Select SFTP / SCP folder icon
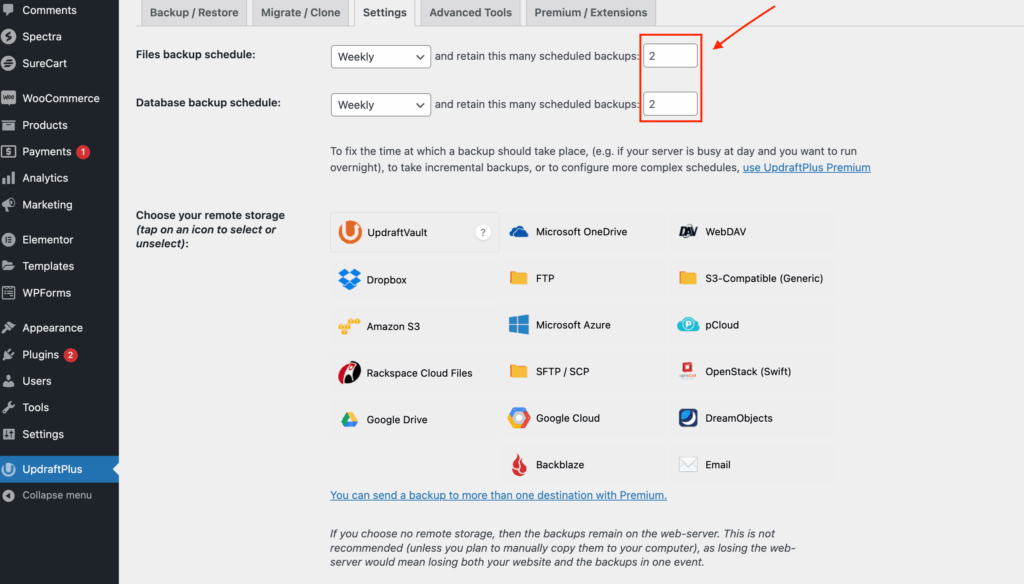The height and width of the screenshot is (584, 1024). tap(519, 371)
